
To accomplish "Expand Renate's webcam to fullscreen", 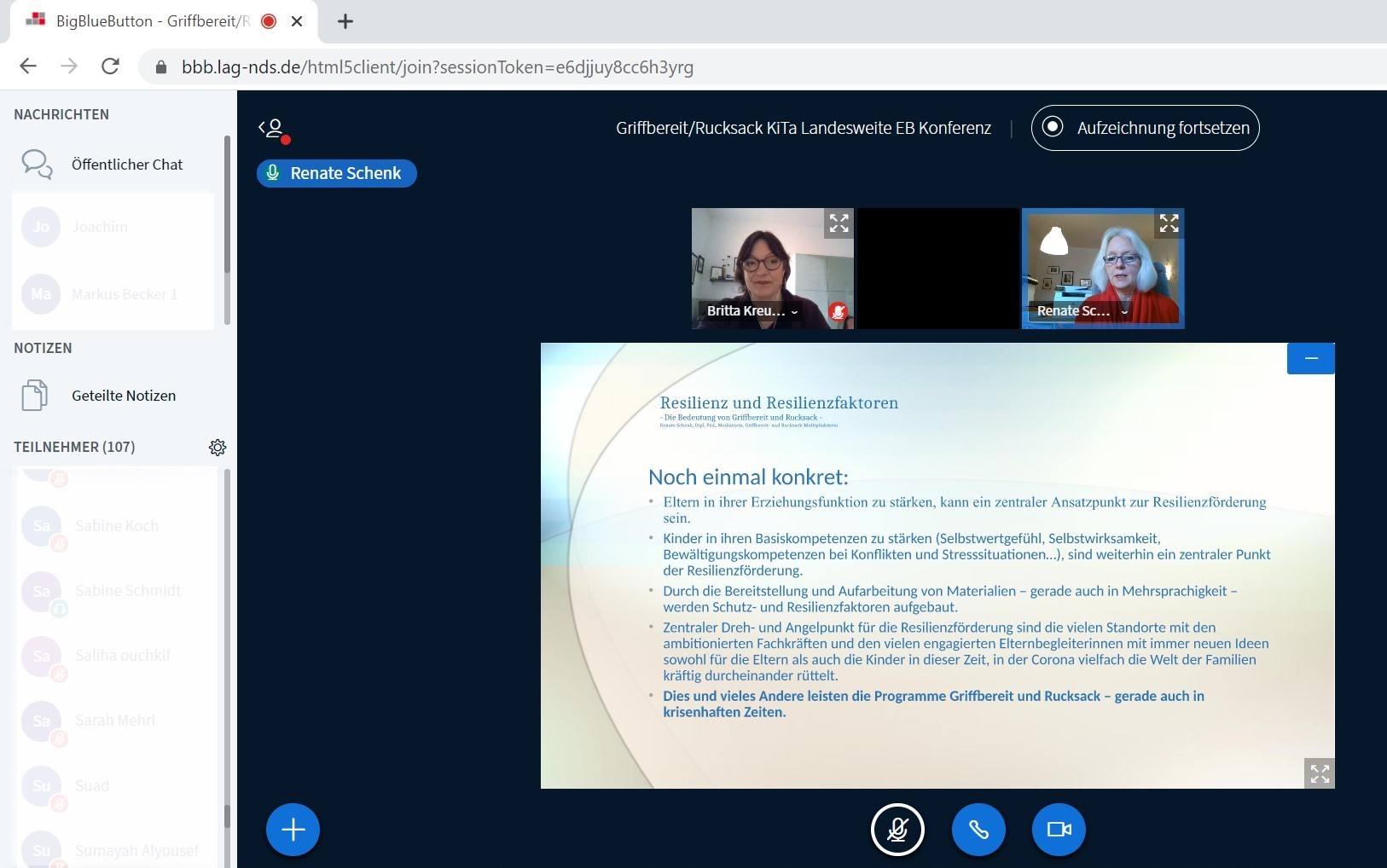I will pos(1169,223).
